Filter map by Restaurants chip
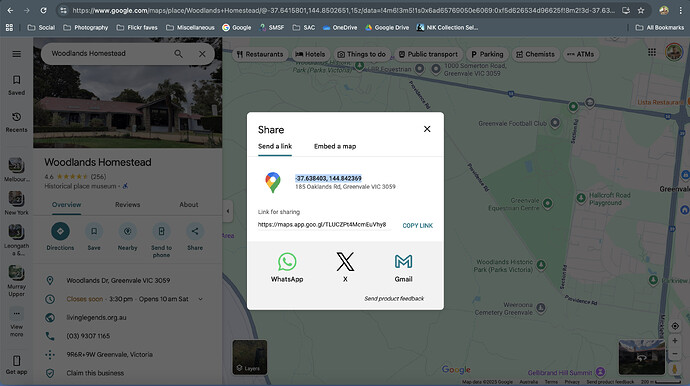 tap(260, 54)
